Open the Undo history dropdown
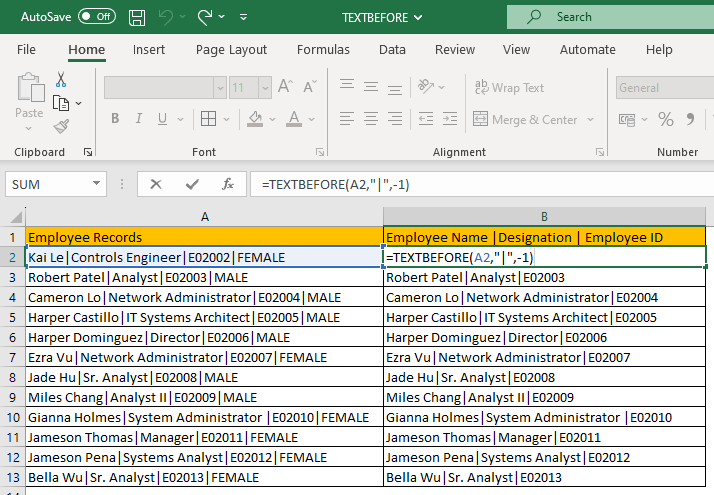Viewport: 714px width, 495px height. 182,17
